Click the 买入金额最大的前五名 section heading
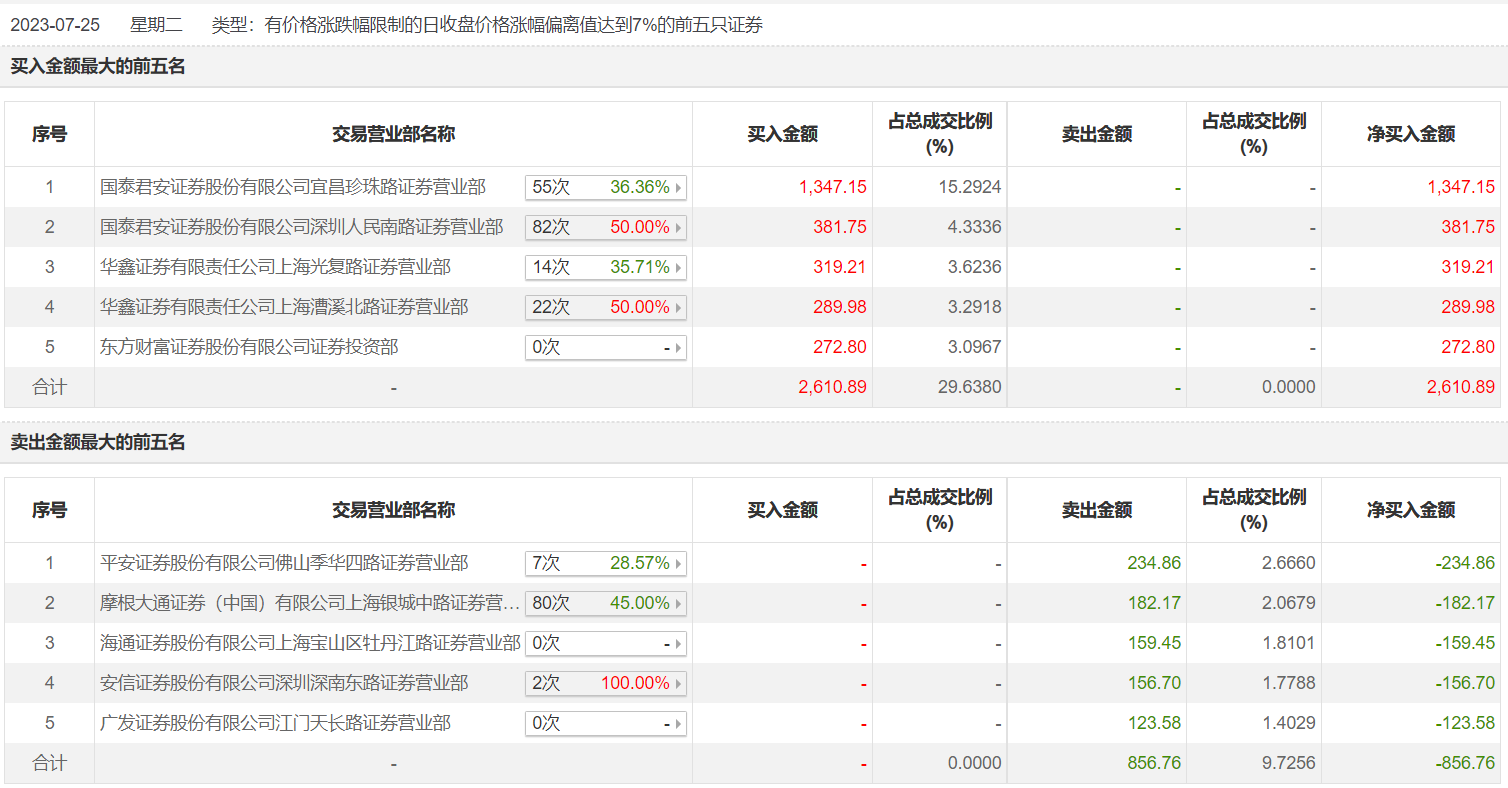 pyautogui.click(x=98, y=67)
